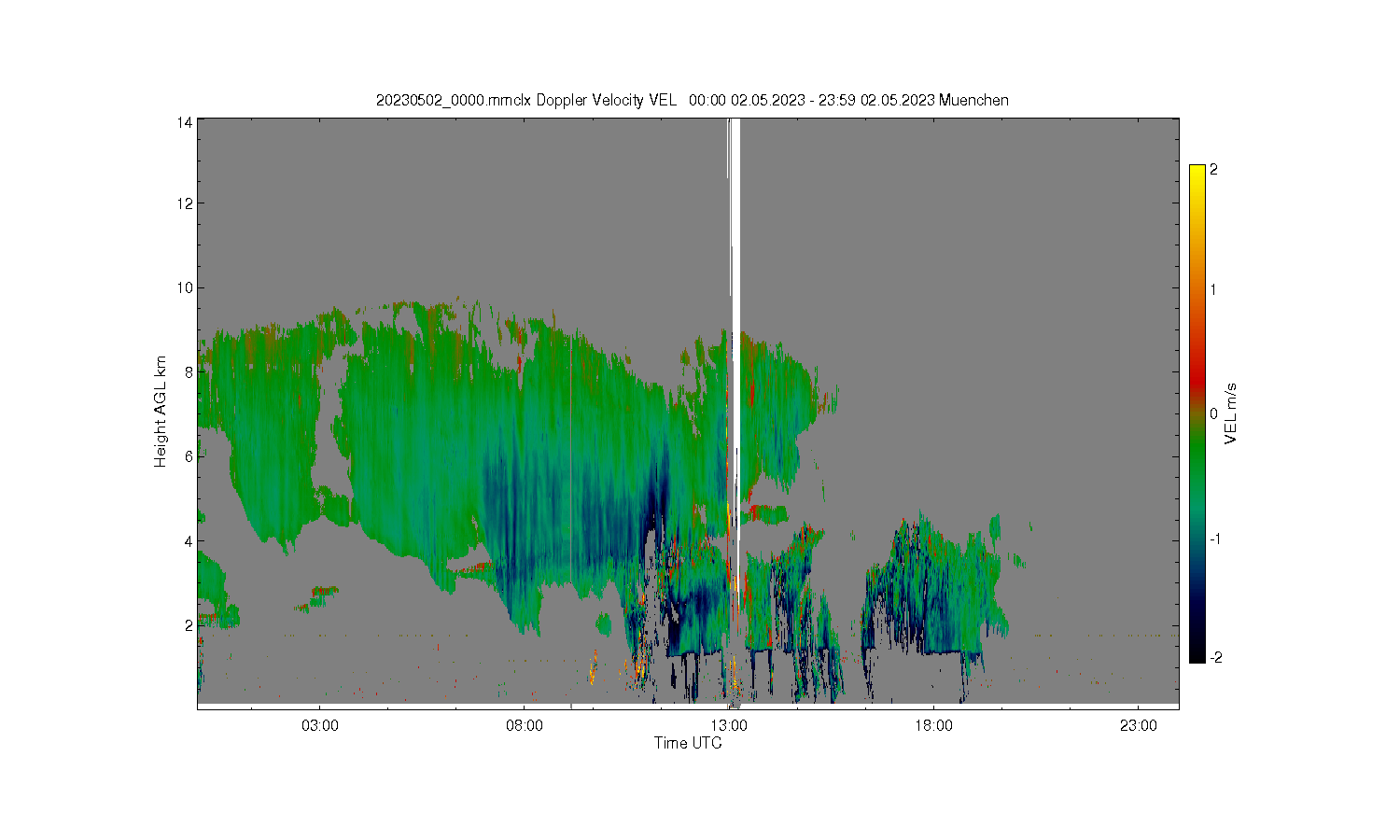
Task: Click the '13:00' time axis label
Action: (729, 725)
